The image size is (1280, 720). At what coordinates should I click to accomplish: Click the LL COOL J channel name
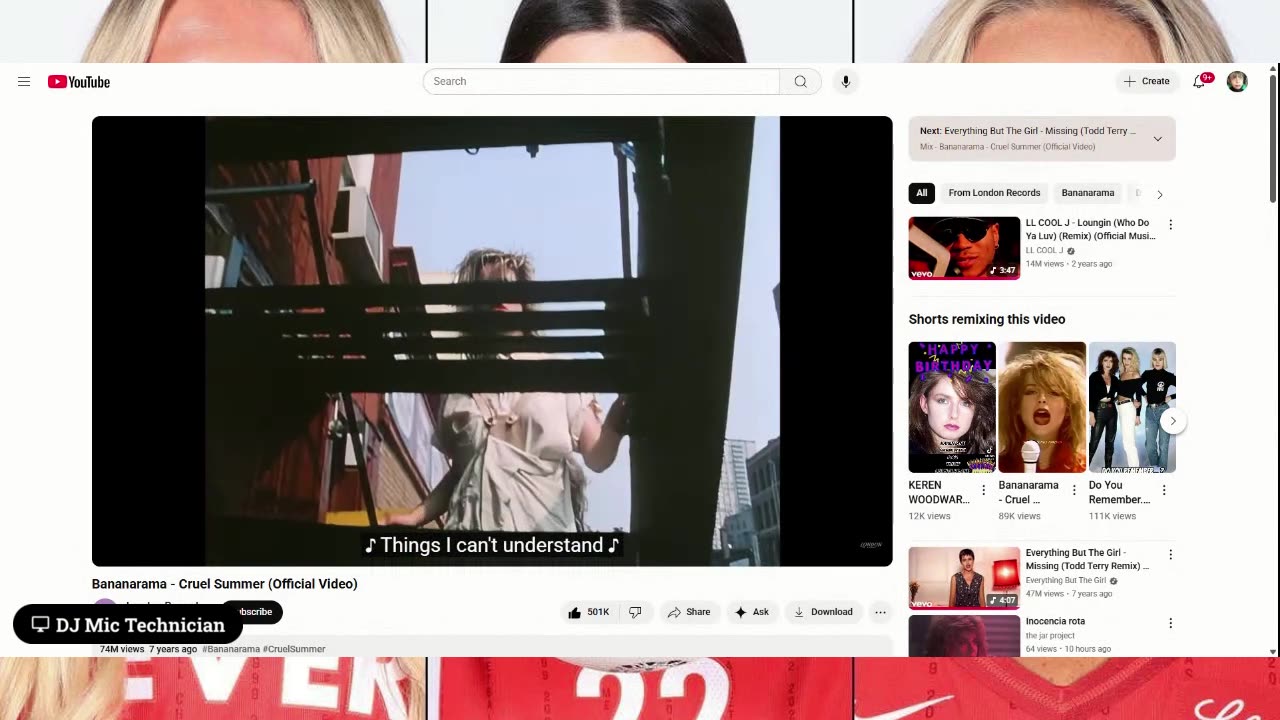pyautogui.click(x=1044, y=251)
